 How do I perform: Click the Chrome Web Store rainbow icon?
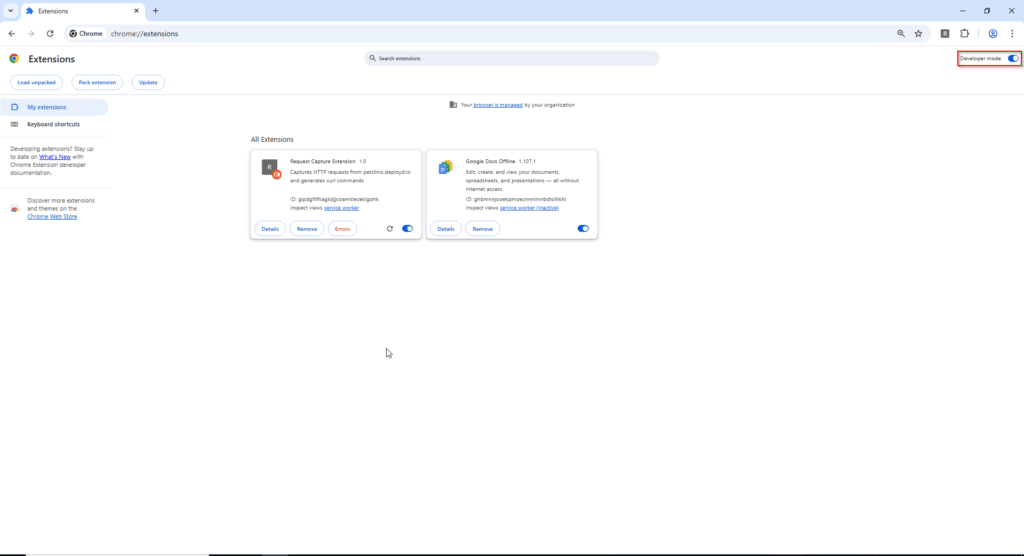pyautogui.click(x=14, y=208)
